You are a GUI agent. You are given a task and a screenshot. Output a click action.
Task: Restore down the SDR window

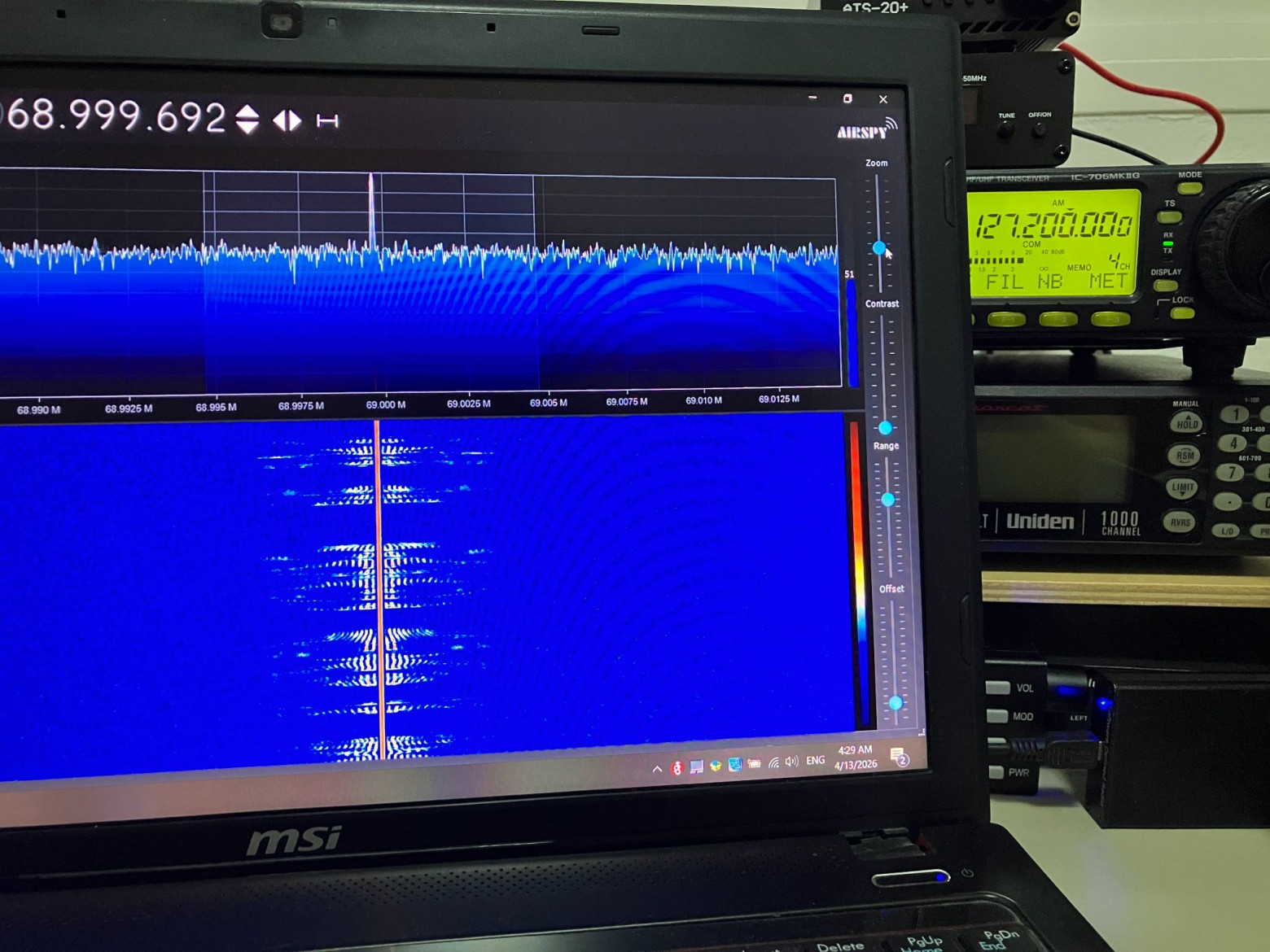pos(847,98)
